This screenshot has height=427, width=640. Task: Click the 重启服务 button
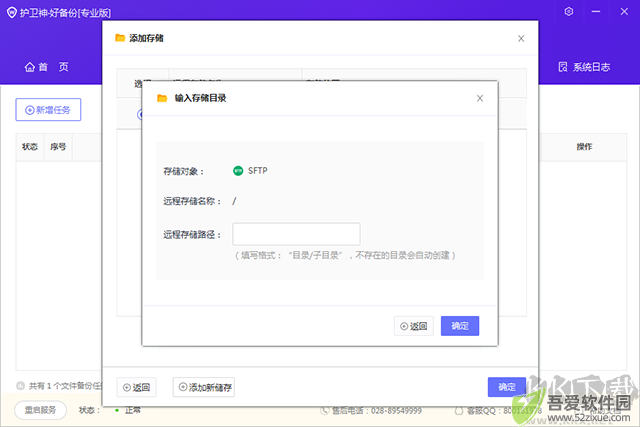point(40,410)
